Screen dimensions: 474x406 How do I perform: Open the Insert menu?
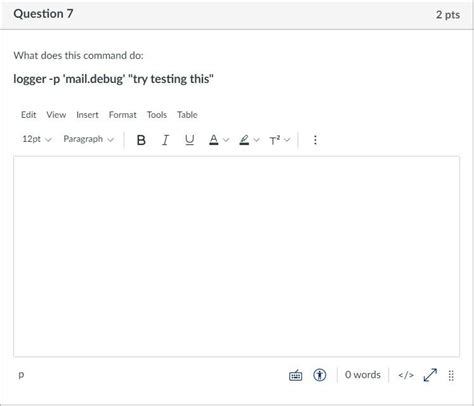click(x=87, y=115)
